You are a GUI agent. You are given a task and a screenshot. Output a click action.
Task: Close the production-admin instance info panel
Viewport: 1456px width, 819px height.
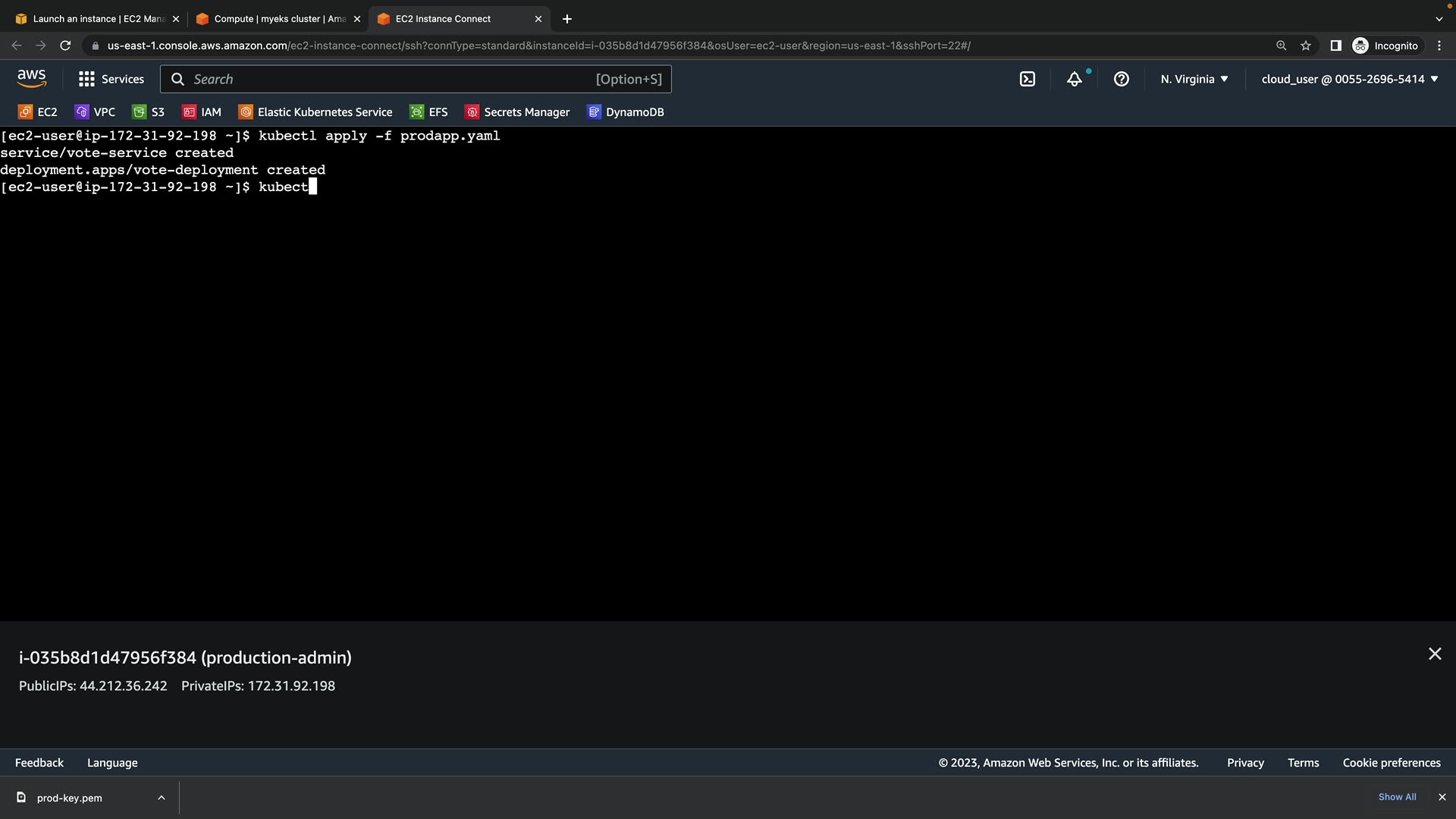(1434, 654)
